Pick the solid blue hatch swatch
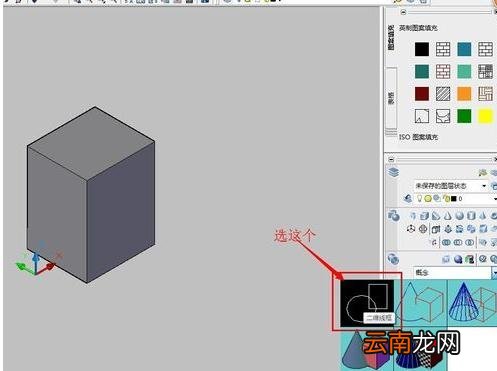 (464, 49)
